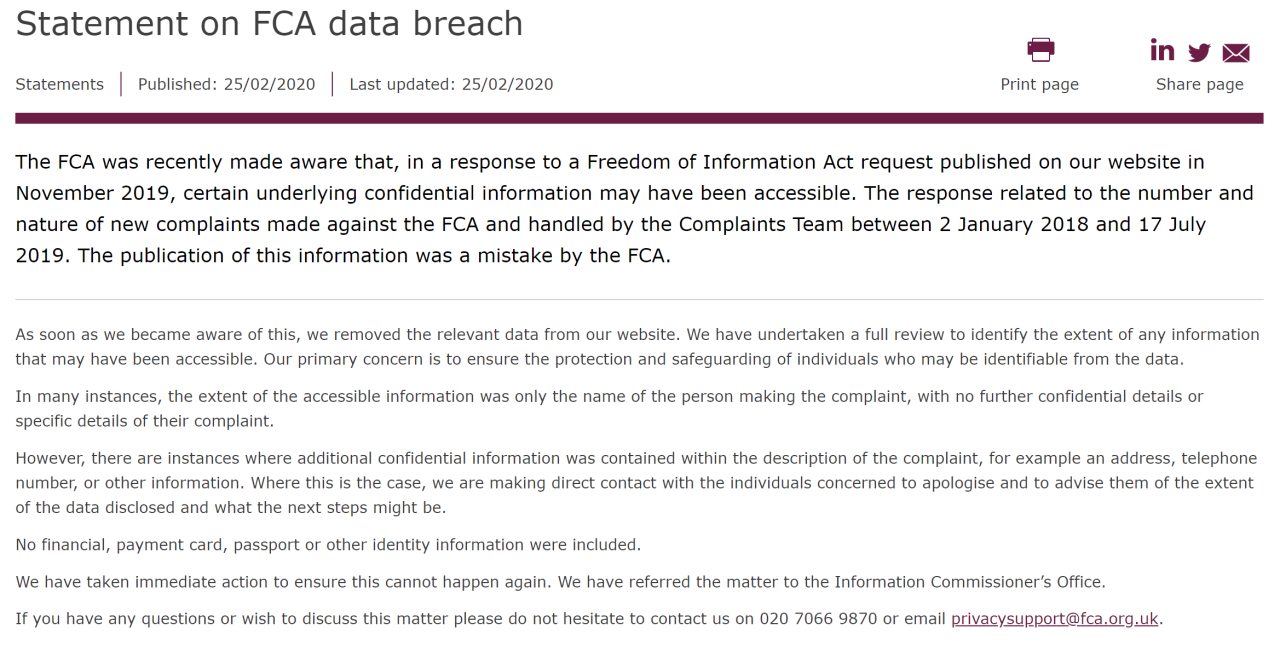Screen dimensions: 1280x651
Task: Click the Published: 25/02/2020 date
Action: click(226, 84)
